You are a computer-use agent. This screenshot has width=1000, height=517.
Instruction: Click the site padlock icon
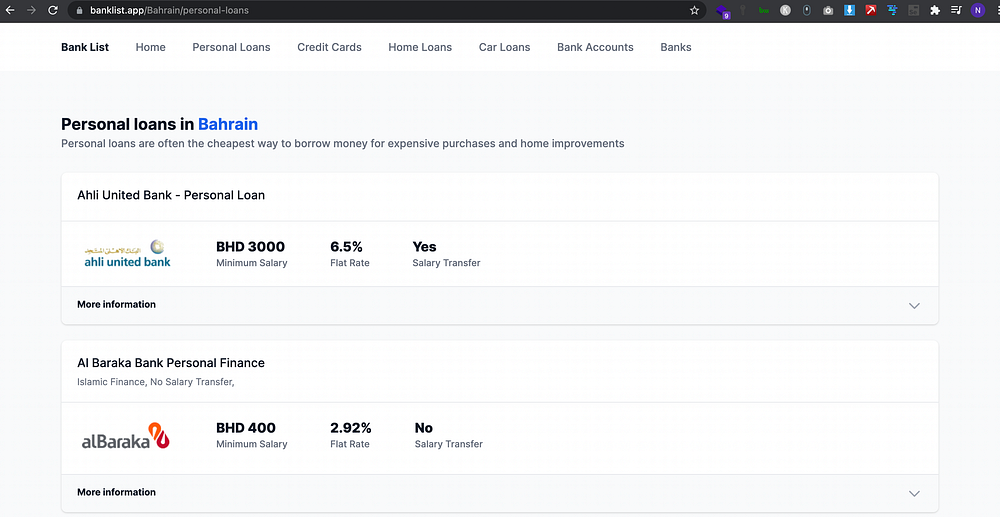click(79, 10)
